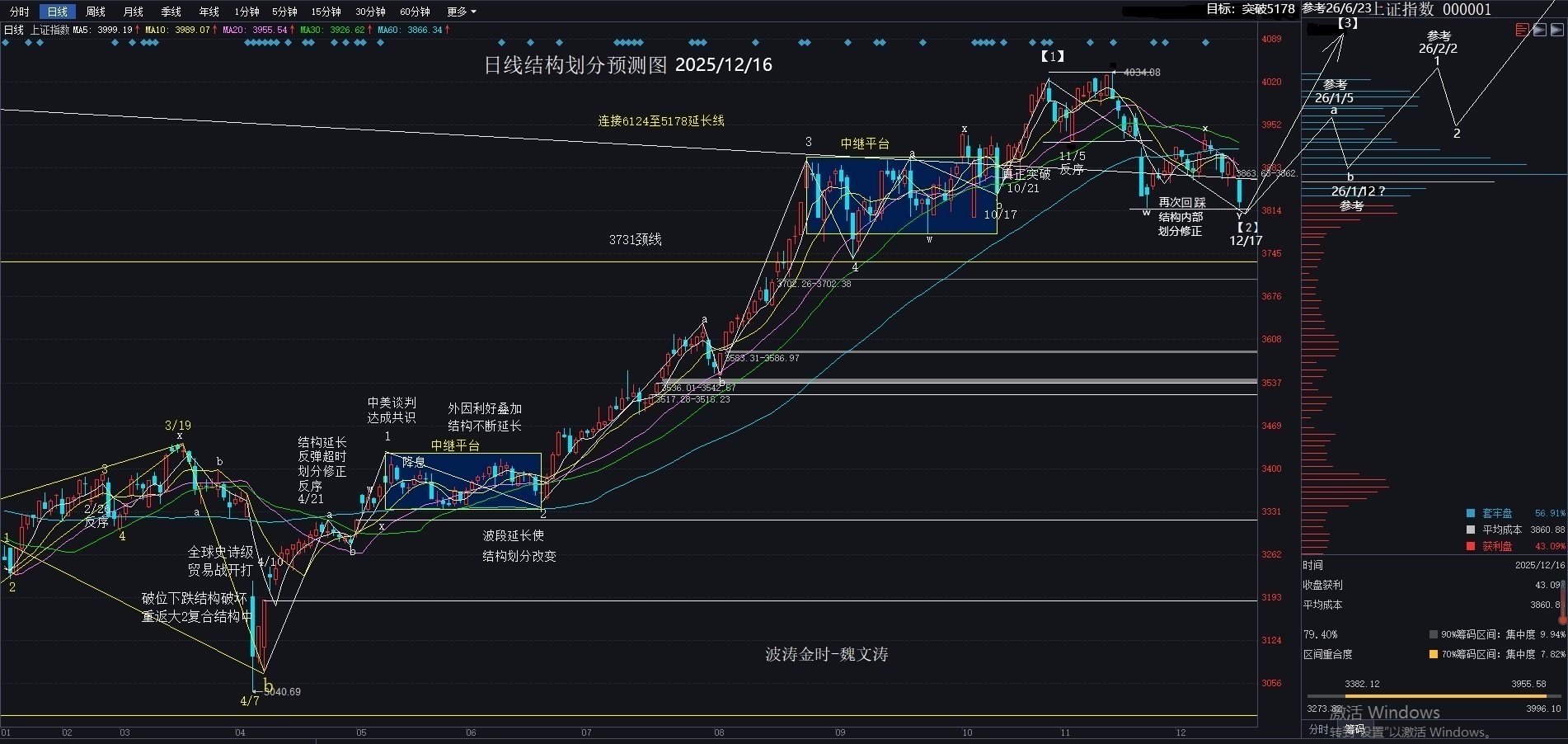Click the last gray play-arrow icon
The width and height of the screenshot is (1568, 744).
pyautogui.click(x=1556, y=30)
